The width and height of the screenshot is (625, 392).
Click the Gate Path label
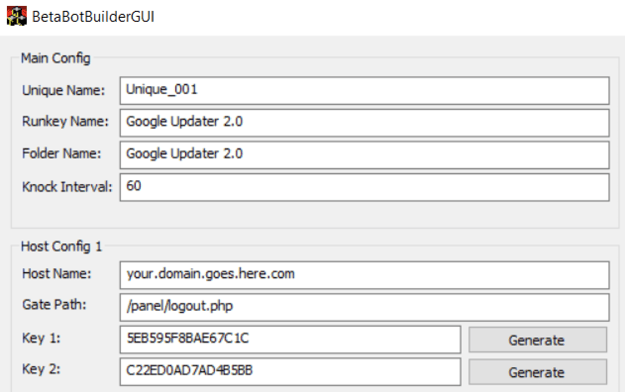pyautogui.click(x=54, y=305)
